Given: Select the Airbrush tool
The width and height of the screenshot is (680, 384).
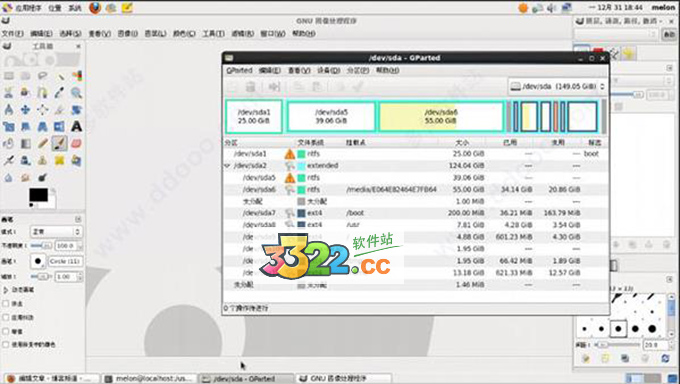Looking at the screenshot, I should coord(9,161).
